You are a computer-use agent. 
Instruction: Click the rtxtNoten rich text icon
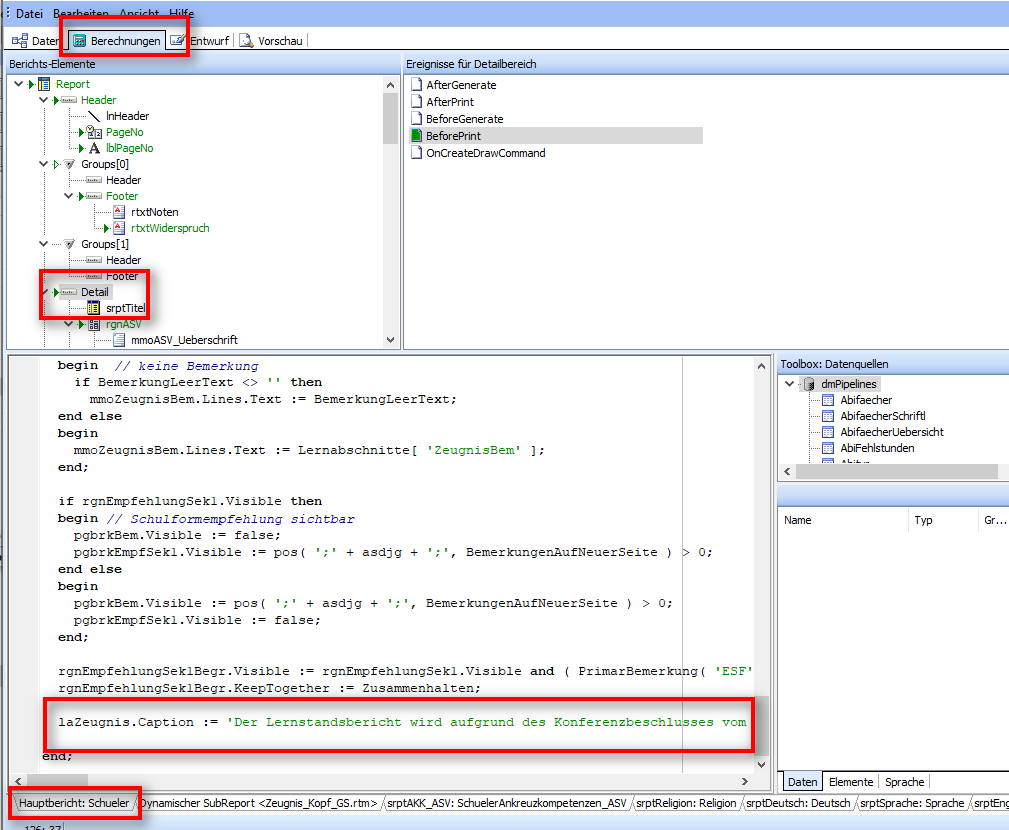point(119,212)
